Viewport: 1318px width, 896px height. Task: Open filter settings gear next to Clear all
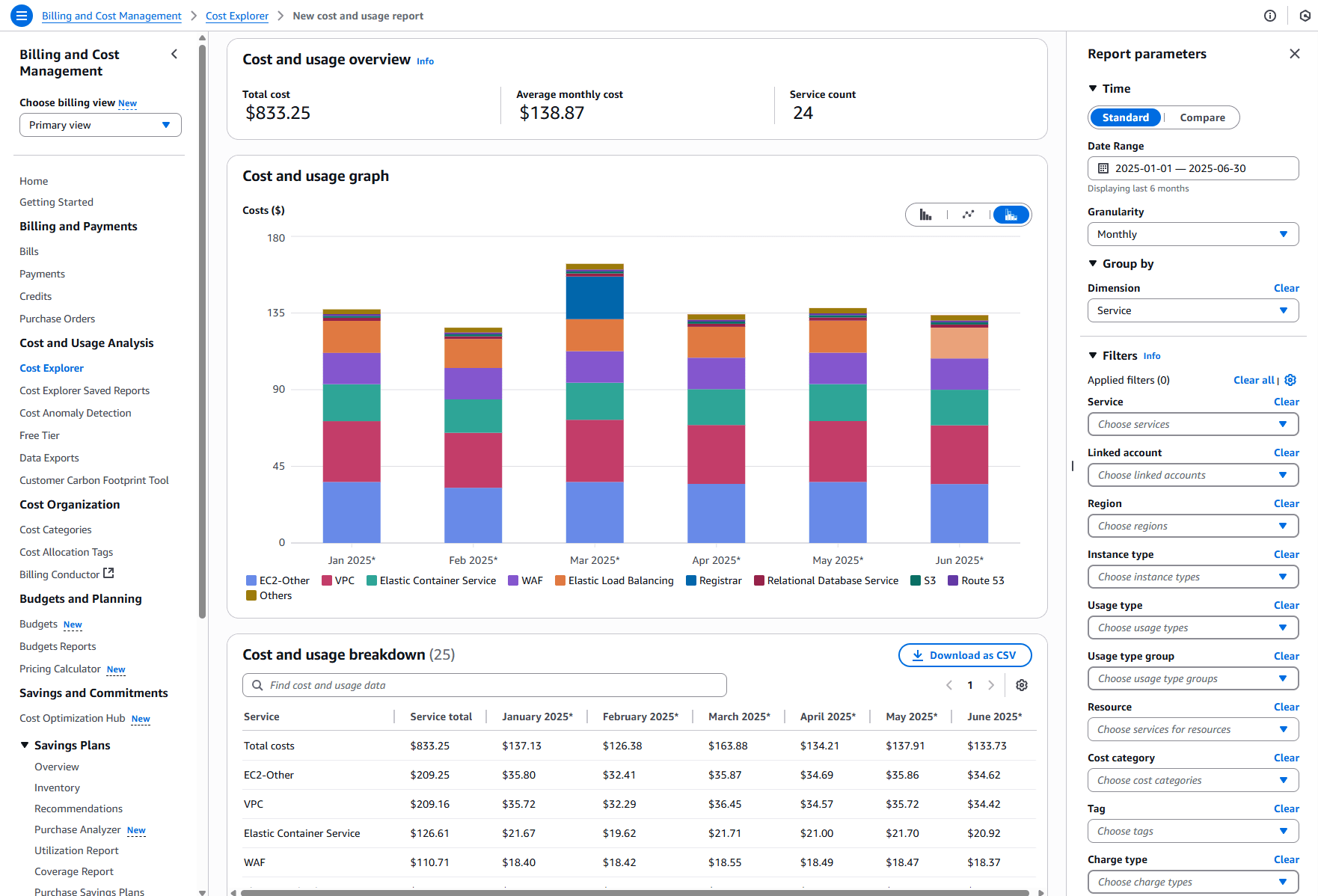point(1290,380)
